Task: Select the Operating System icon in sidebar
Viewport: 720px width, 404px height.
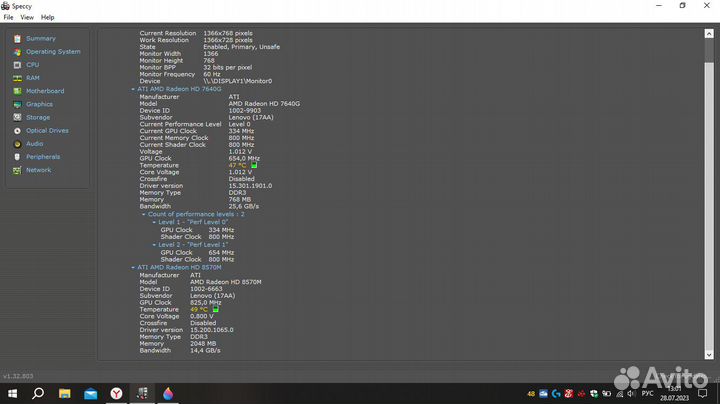Action: (x=17, y=52)
